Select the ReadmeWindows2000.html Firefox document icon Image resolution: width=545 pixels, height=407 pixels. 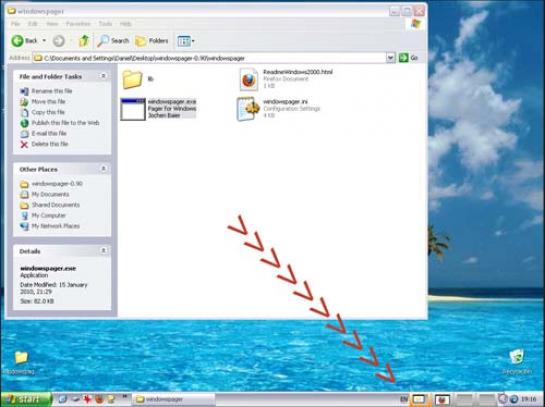pos(249,80)
